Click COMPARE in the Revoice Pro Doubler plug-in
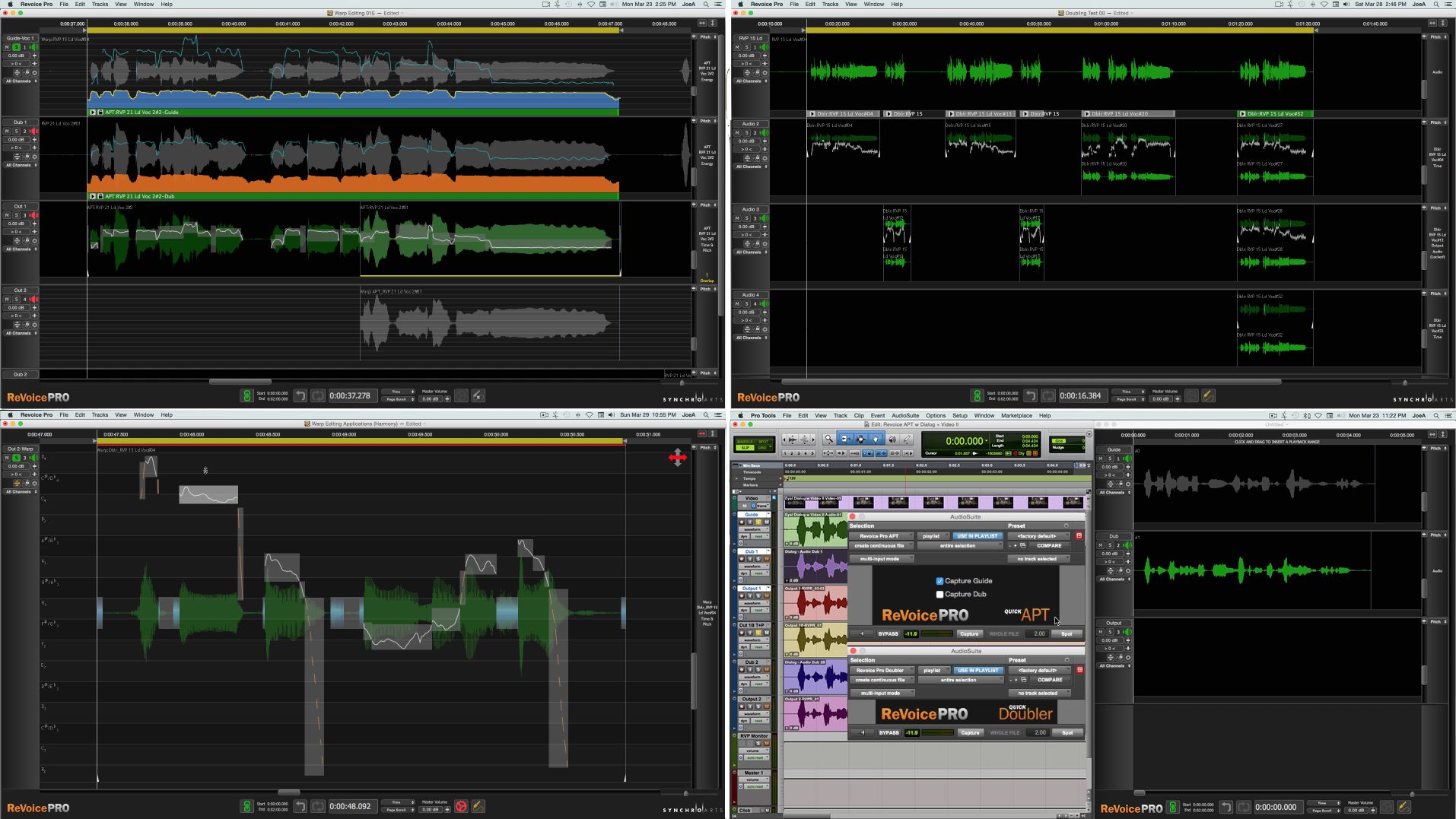Viewport: 1456px width, 819px height. click(x=1050, y=680)
